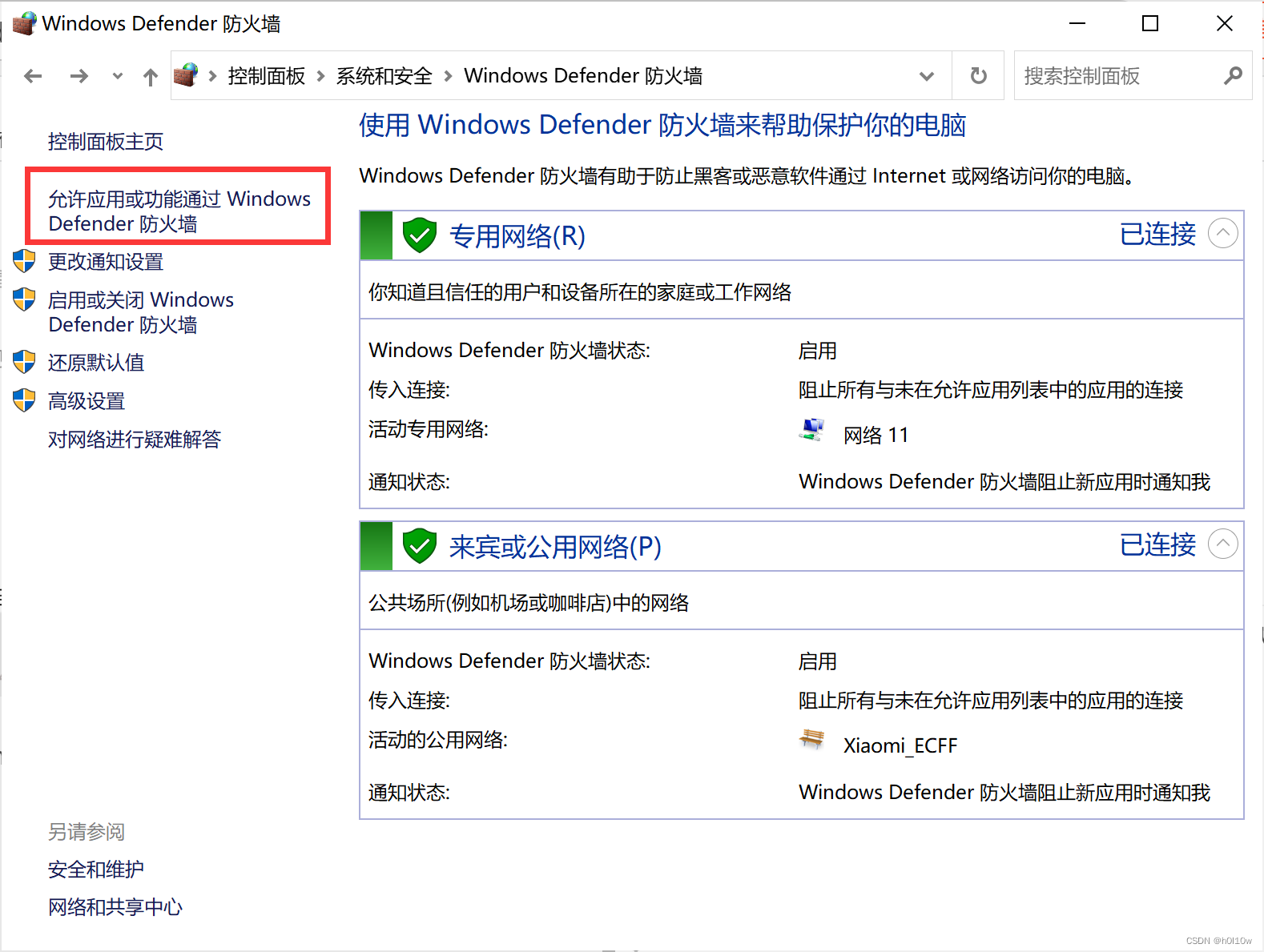Go up one level with the up arrow

pos(150,77)
